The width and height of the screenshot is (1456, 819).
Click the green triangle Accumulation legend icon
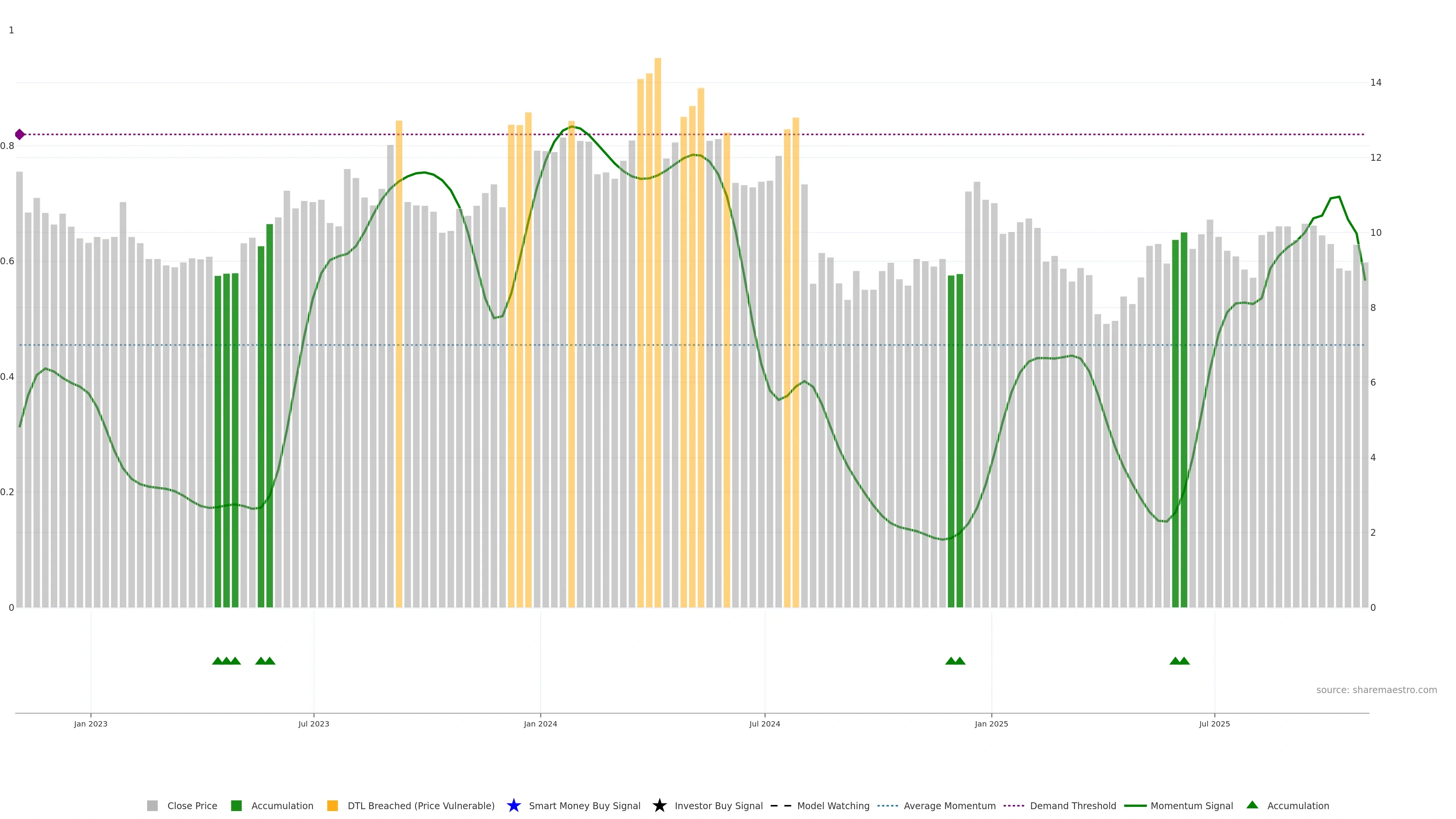click(1252, 805)
